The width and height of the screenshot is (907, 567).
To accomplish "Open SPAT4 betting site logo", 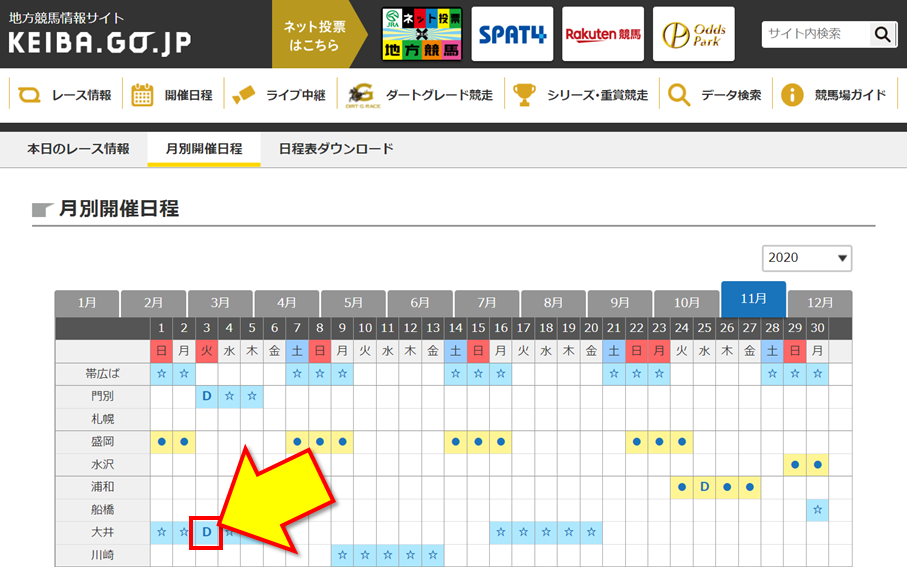I will [x=512, y=35].
